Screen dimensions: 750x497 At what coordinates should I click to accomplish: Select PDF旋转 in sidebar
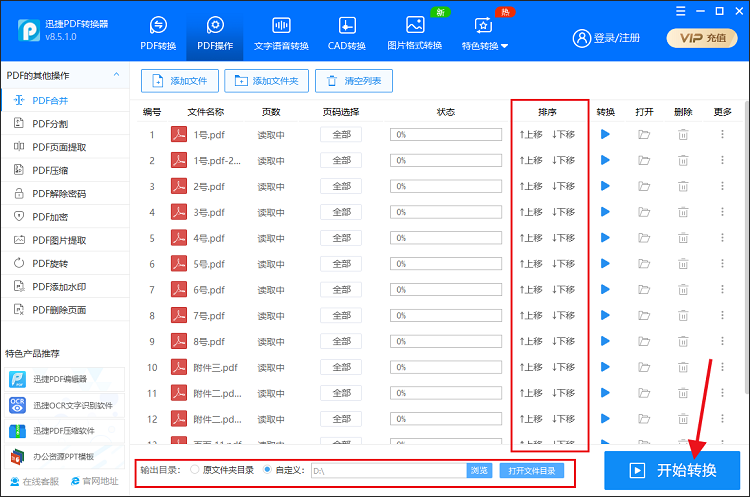coord(65,264)
